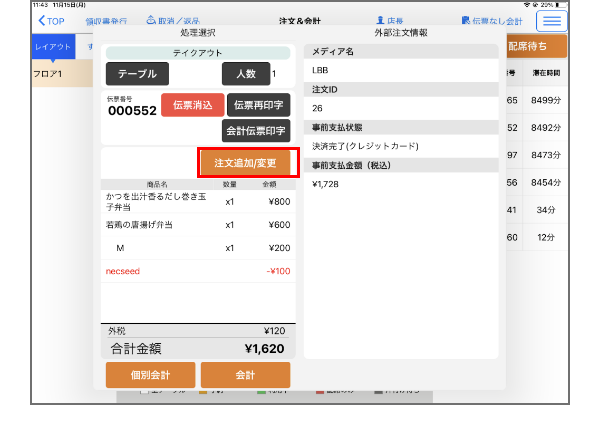Tap 領収書発行 in the top bar
The image size is (600, 421).
click(106, 20)
